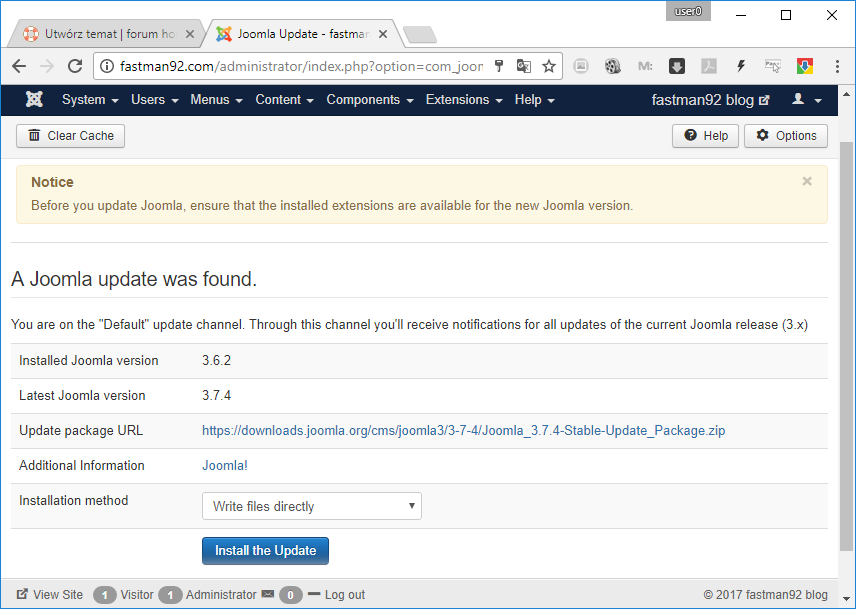Image resolution: width=856 pixels, height=609 pixels.
Task: Click the lightning bolt extension icon
Action: [741, 67]
